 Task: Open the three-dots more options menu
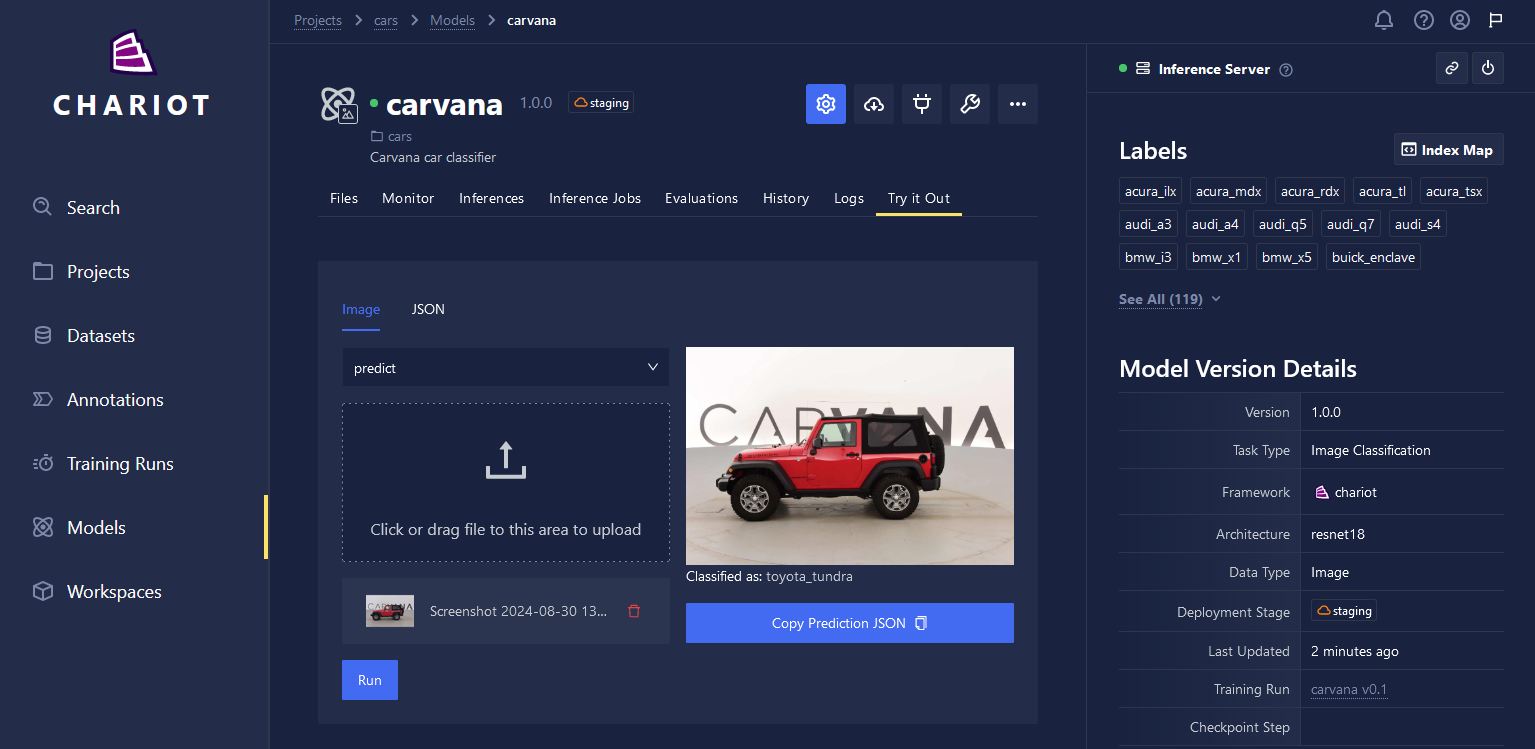[1018, 104]
